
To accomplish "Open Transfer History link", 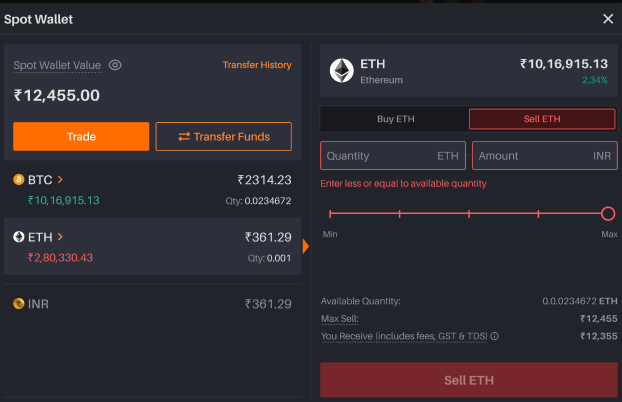I will [257, 65].
